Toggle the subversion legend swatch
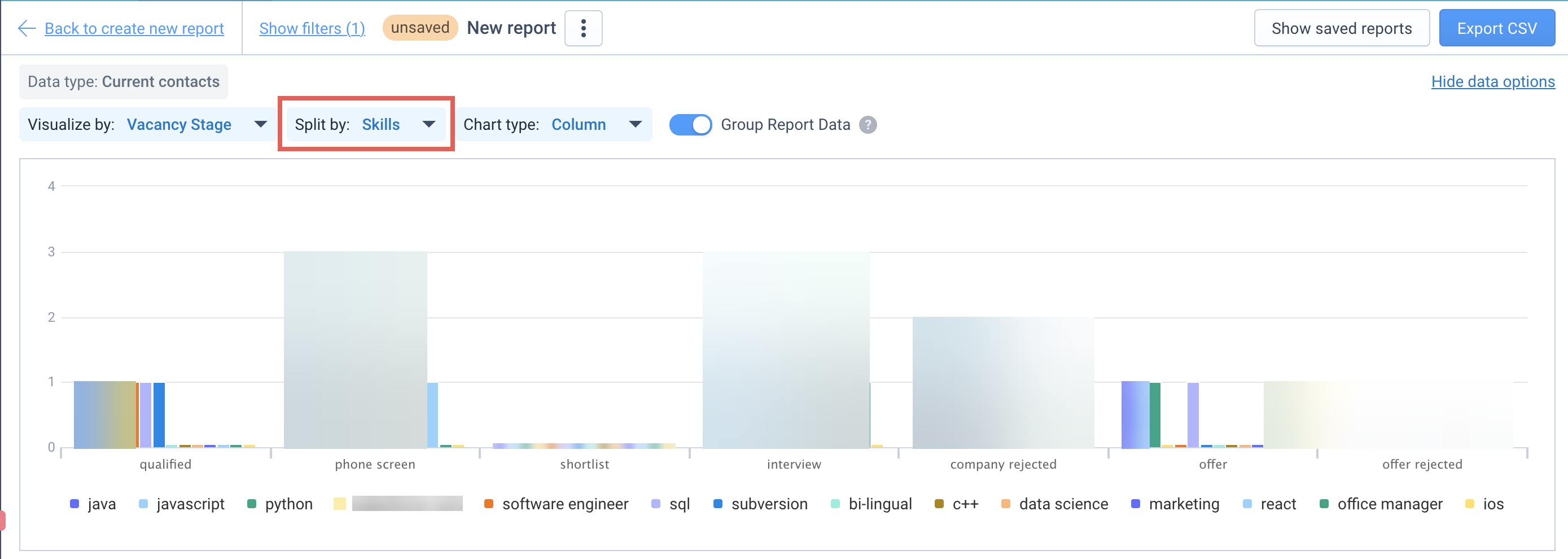 point(717,504)
